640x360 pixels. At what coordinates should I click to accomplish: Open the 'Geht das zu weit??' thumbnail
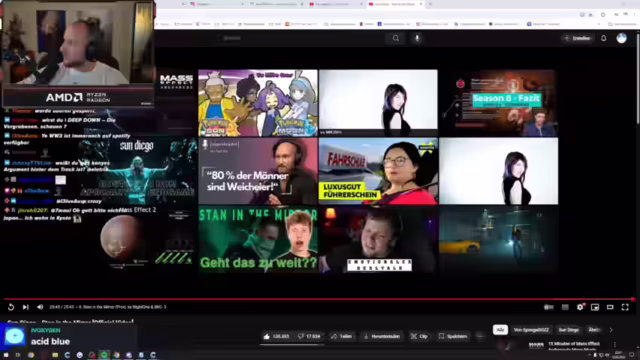tap(258, 239)
